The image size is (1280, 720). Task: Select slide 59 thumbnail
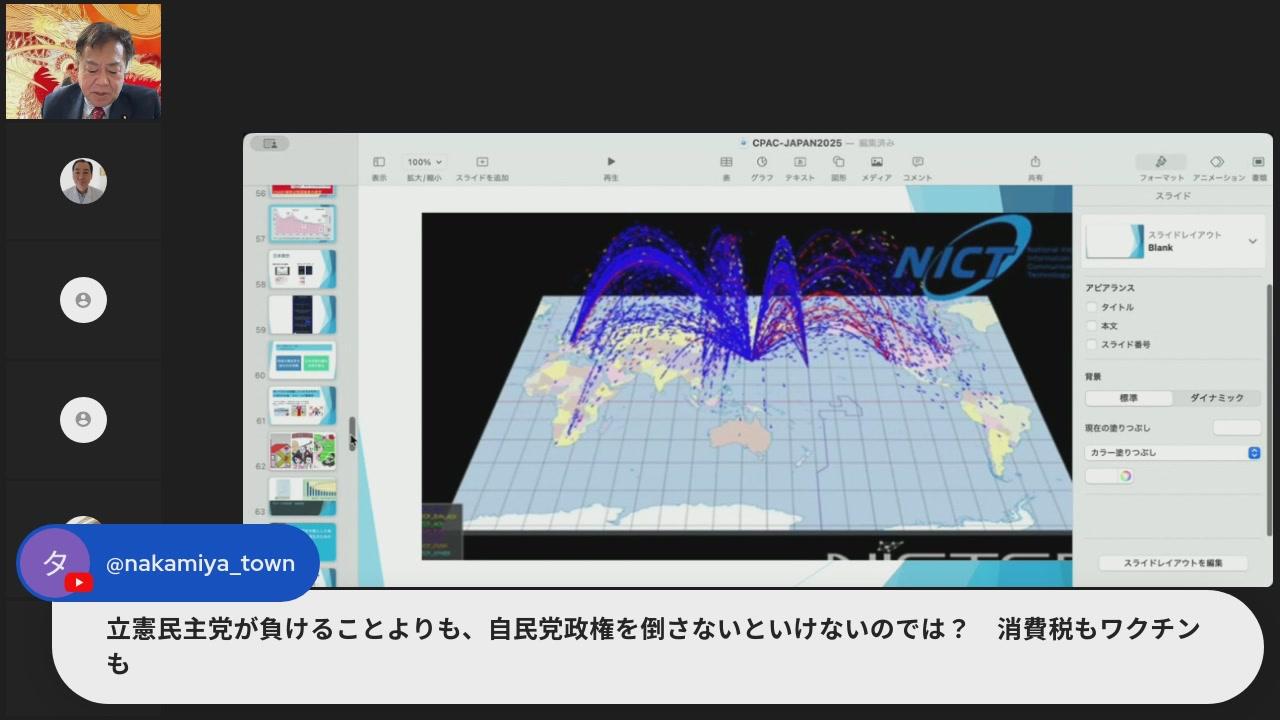click(x=303, y=314)
